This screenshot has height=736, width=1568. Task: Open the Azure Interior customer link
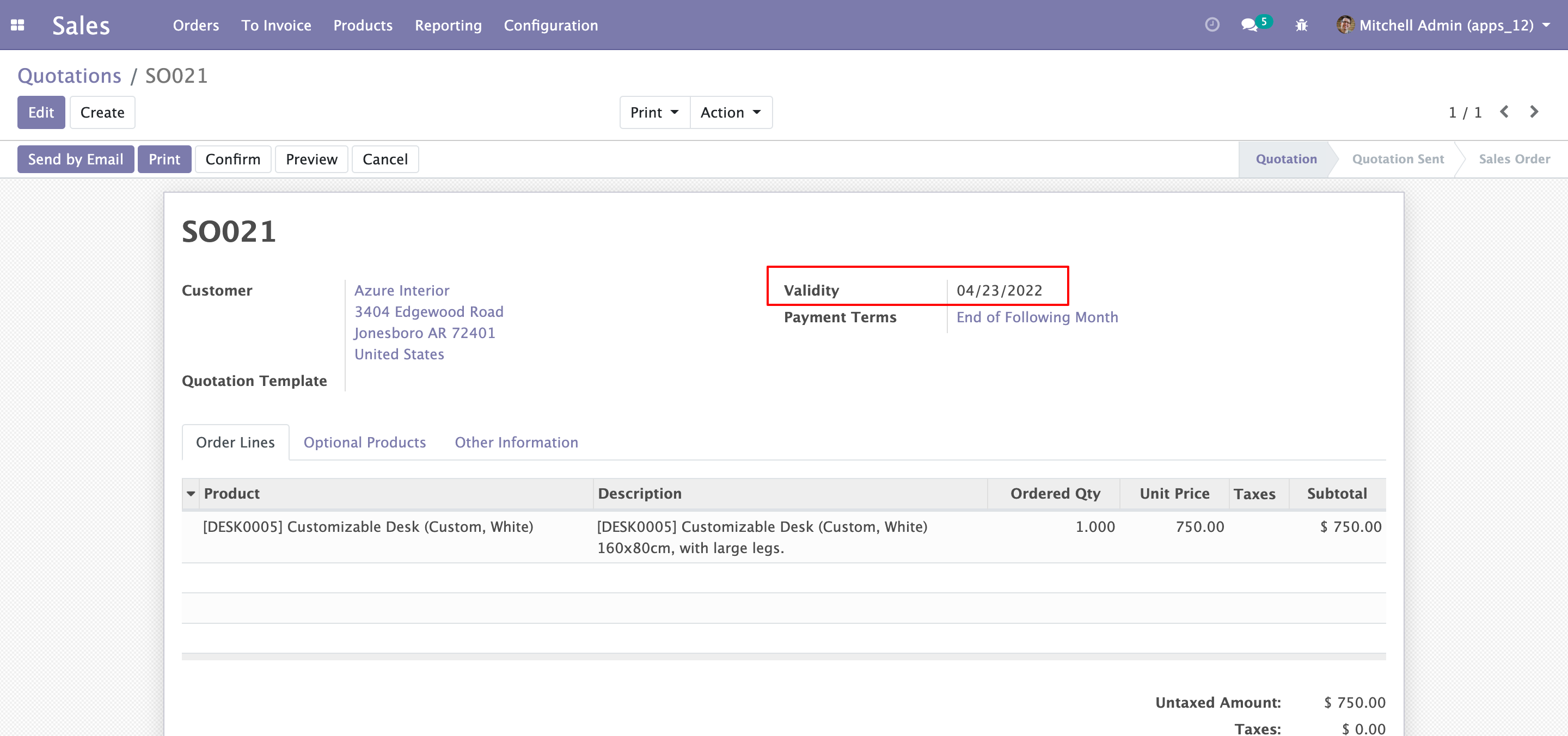tap(402, 290)
